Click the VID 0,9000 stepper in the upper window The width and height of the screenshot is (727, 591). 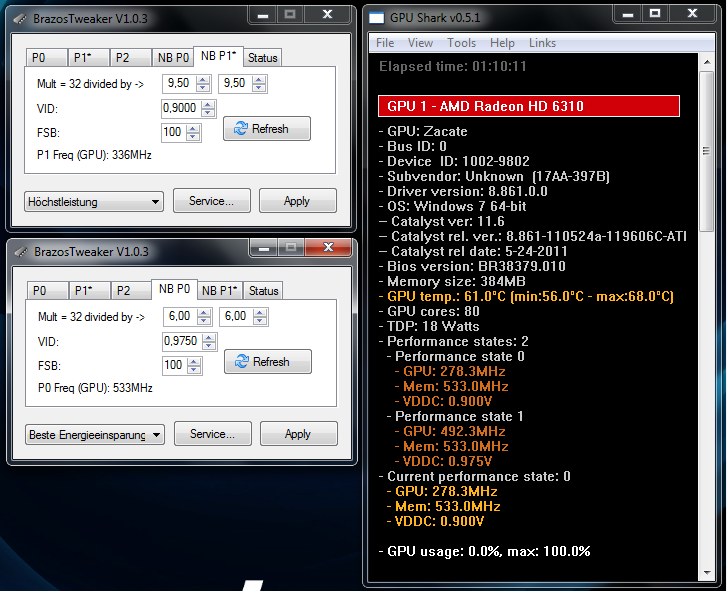click(208, 108)
